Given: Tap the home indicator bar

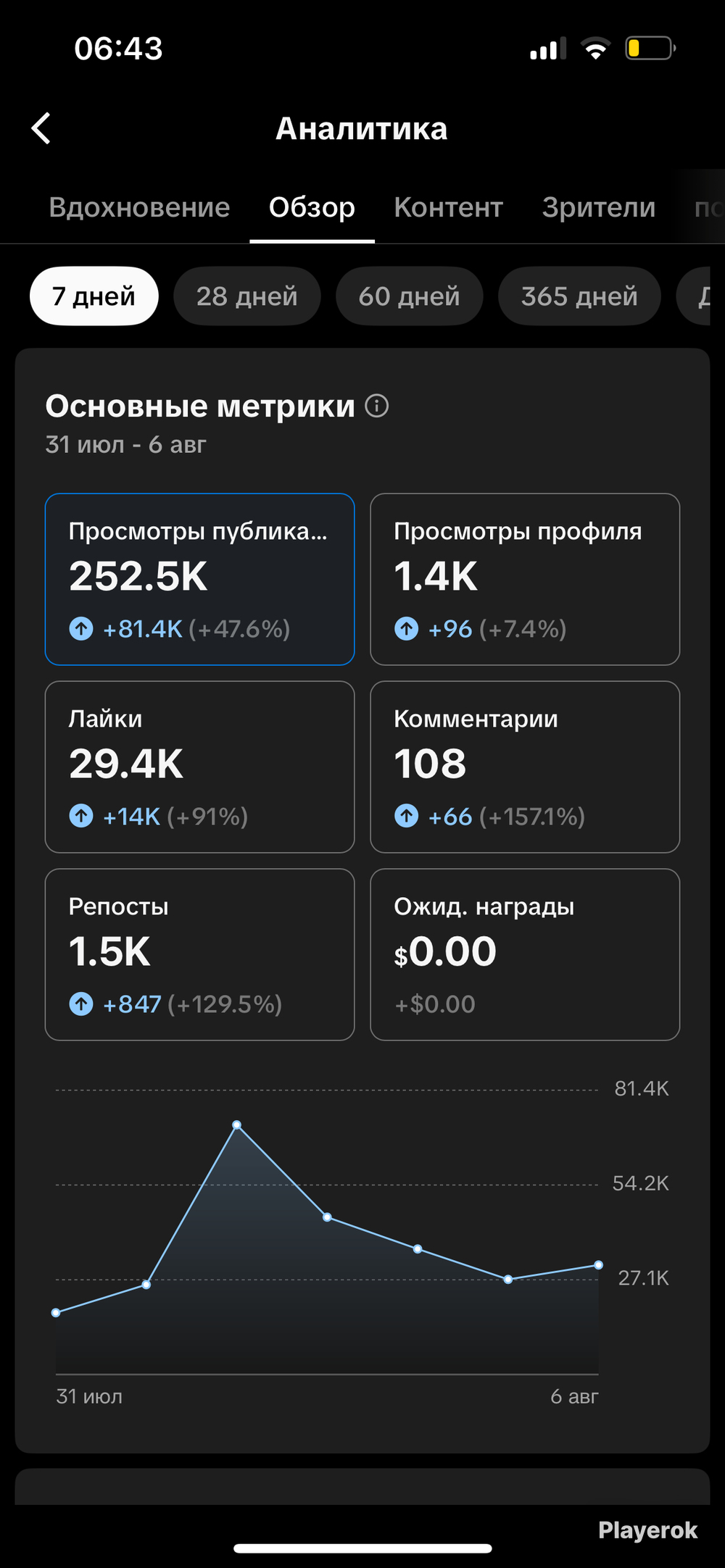Looking at the screenshot, I should (x=362, y=1548).
